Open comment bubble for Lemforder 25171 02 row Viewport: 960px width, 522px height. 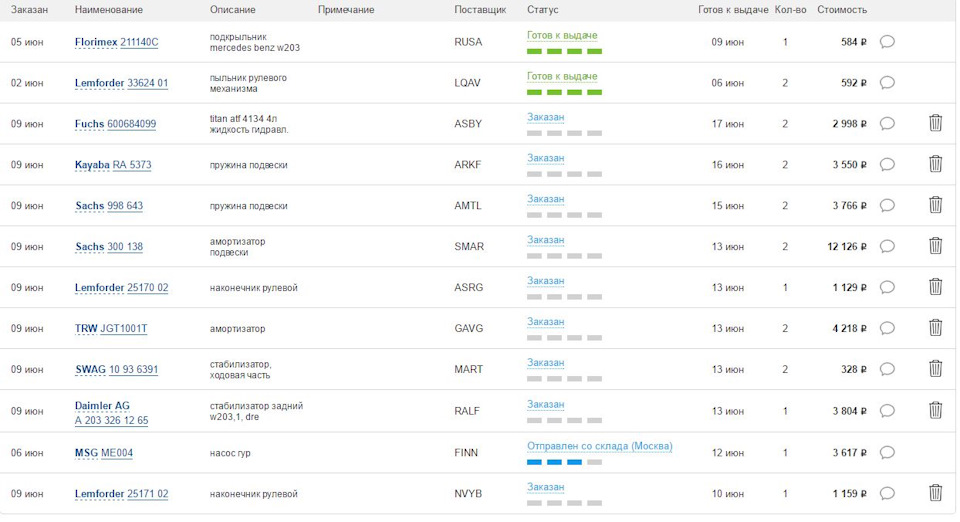point(887,494)
